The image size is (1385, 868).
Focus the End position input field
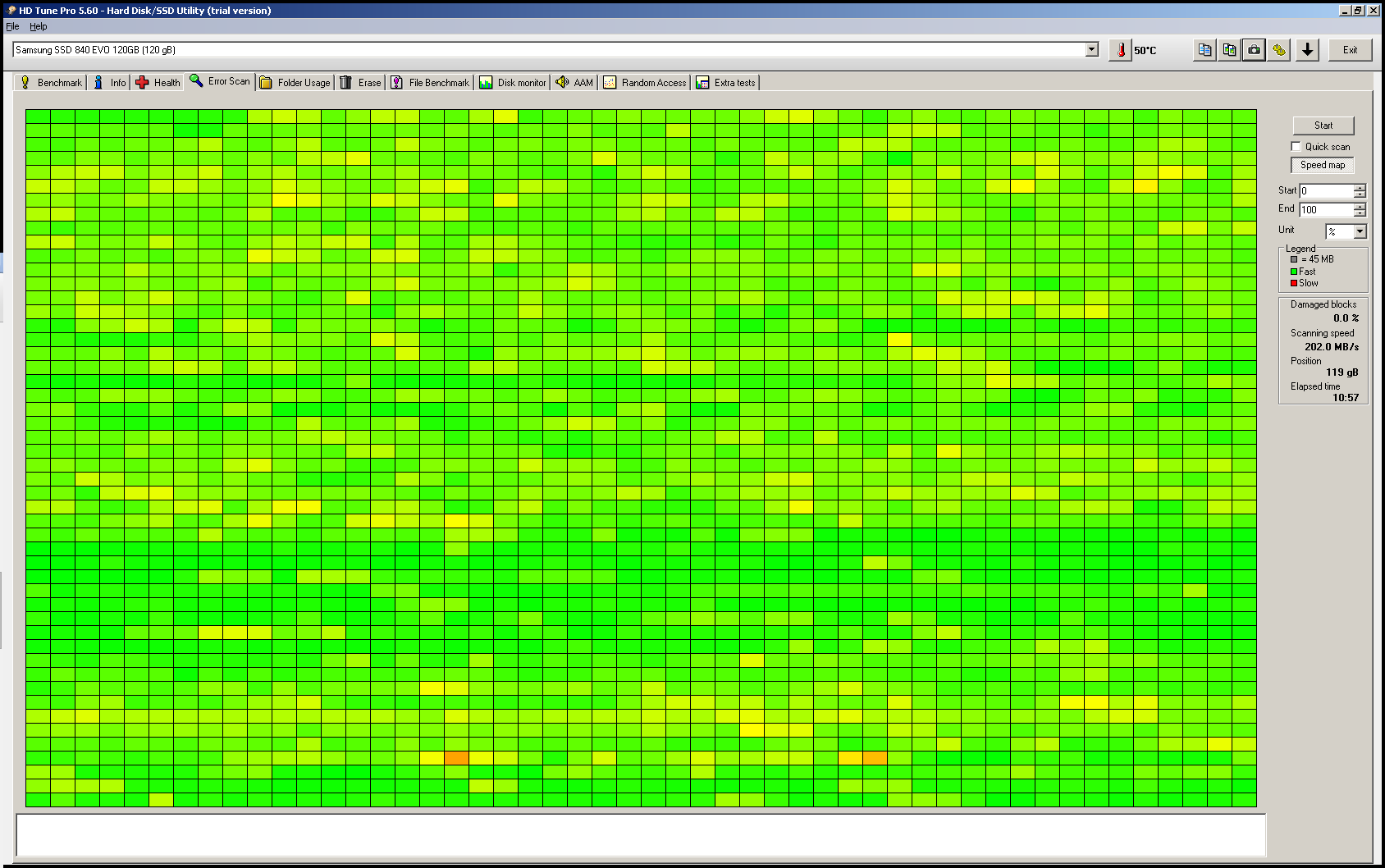[x=1326, y=209]
